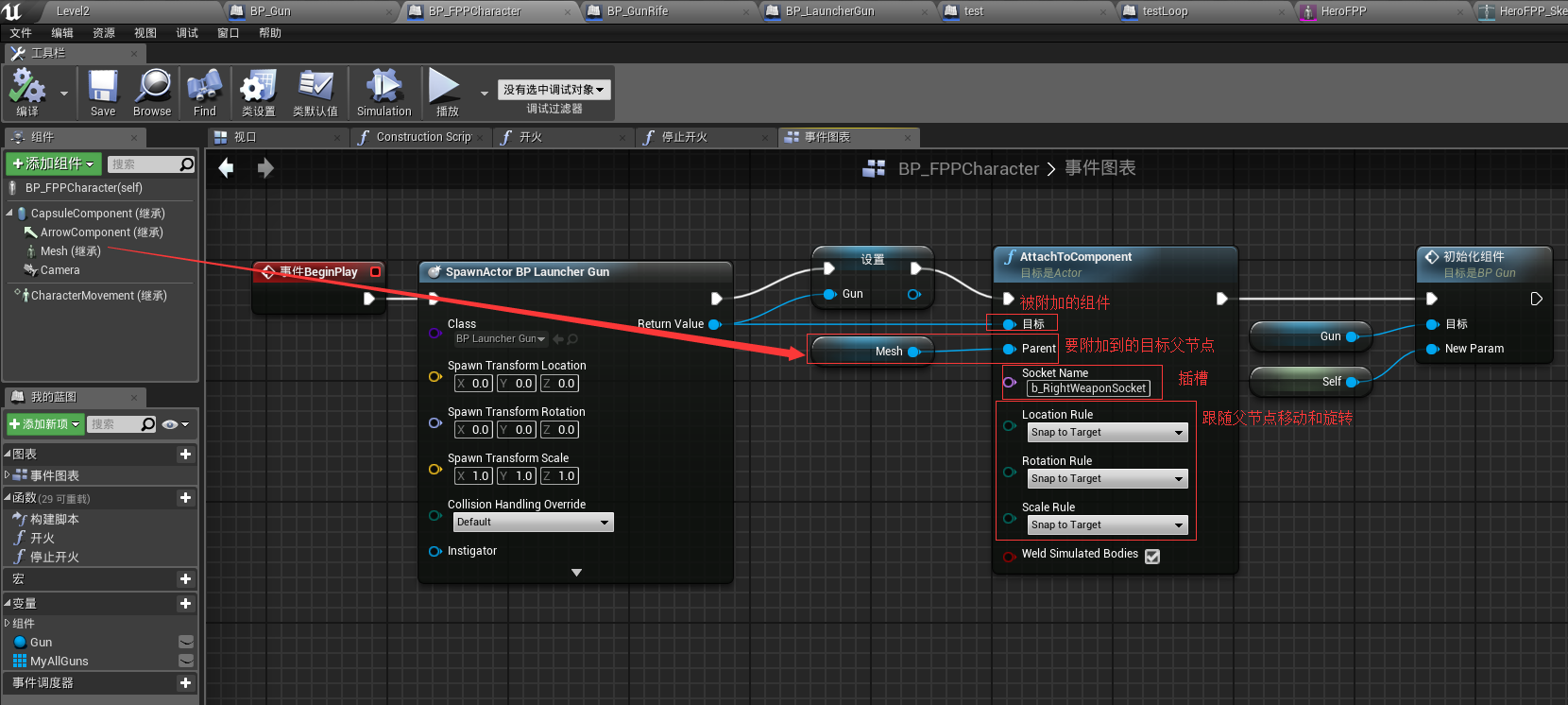Expand the 事件图表 tree item
Image resolution: width=1568 pixels, height=705 pixels.
[x=8, y=475]
